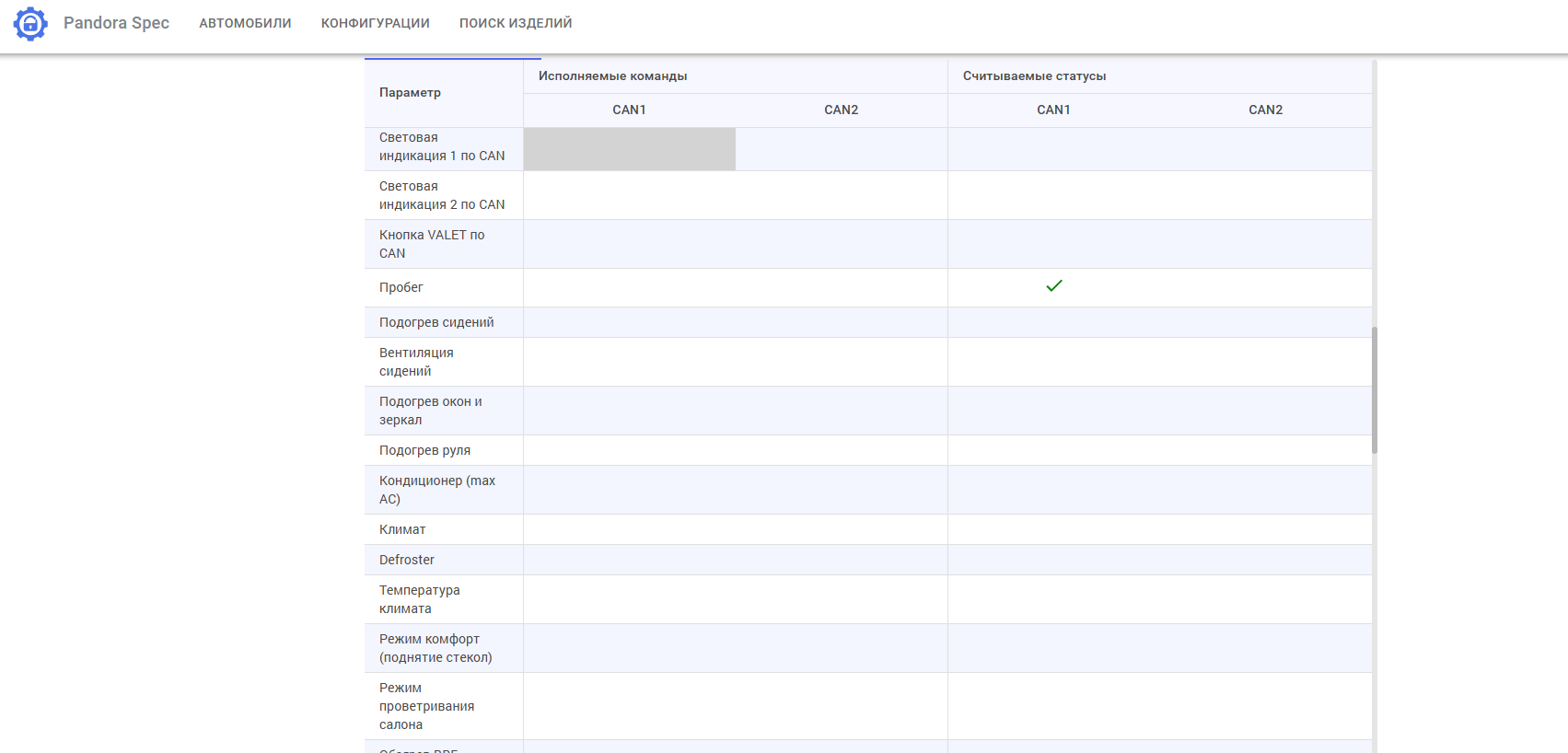Click the Кнопка VALET по CAN row
1568x753 pixels.
point(431,244)
